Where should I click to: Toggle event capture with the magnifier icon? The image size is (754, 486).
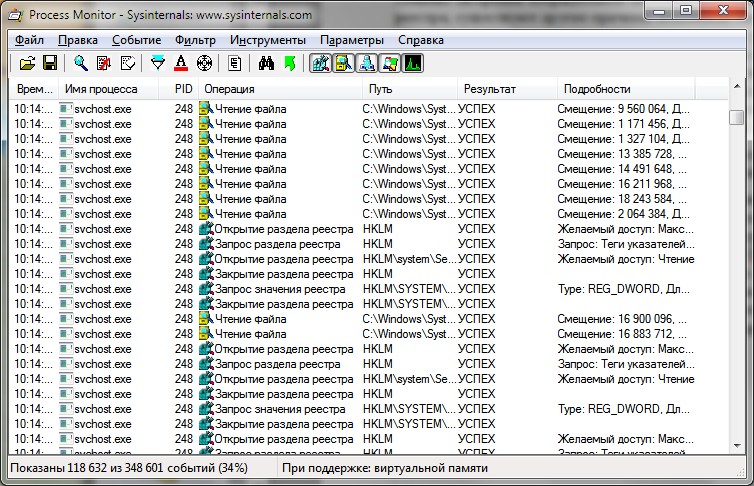(80, 63)
